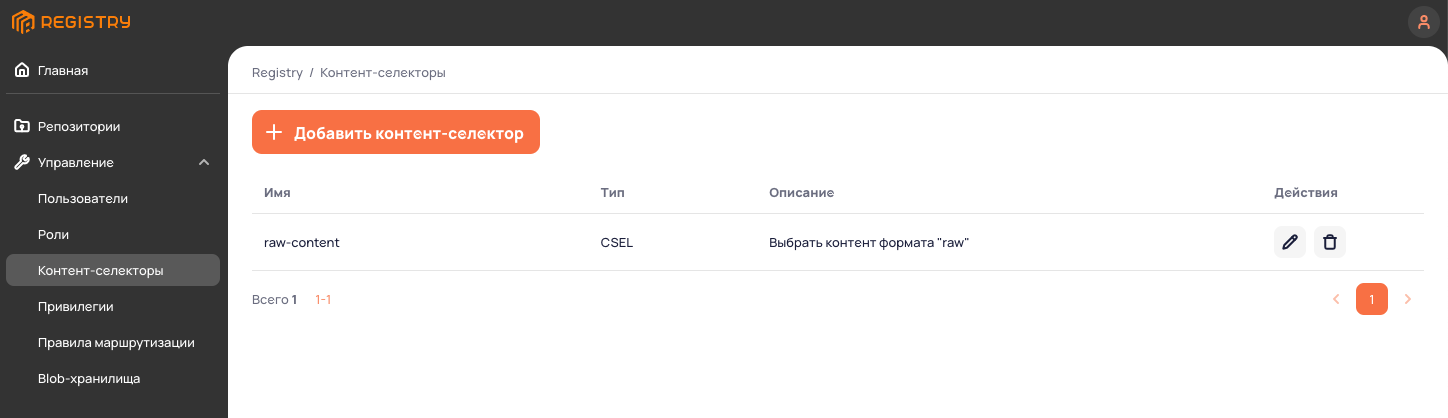The image size is (1448, 418).
Task: Click the home icon beside Главная
Action: pyautogui.click(x=22, y=71)
